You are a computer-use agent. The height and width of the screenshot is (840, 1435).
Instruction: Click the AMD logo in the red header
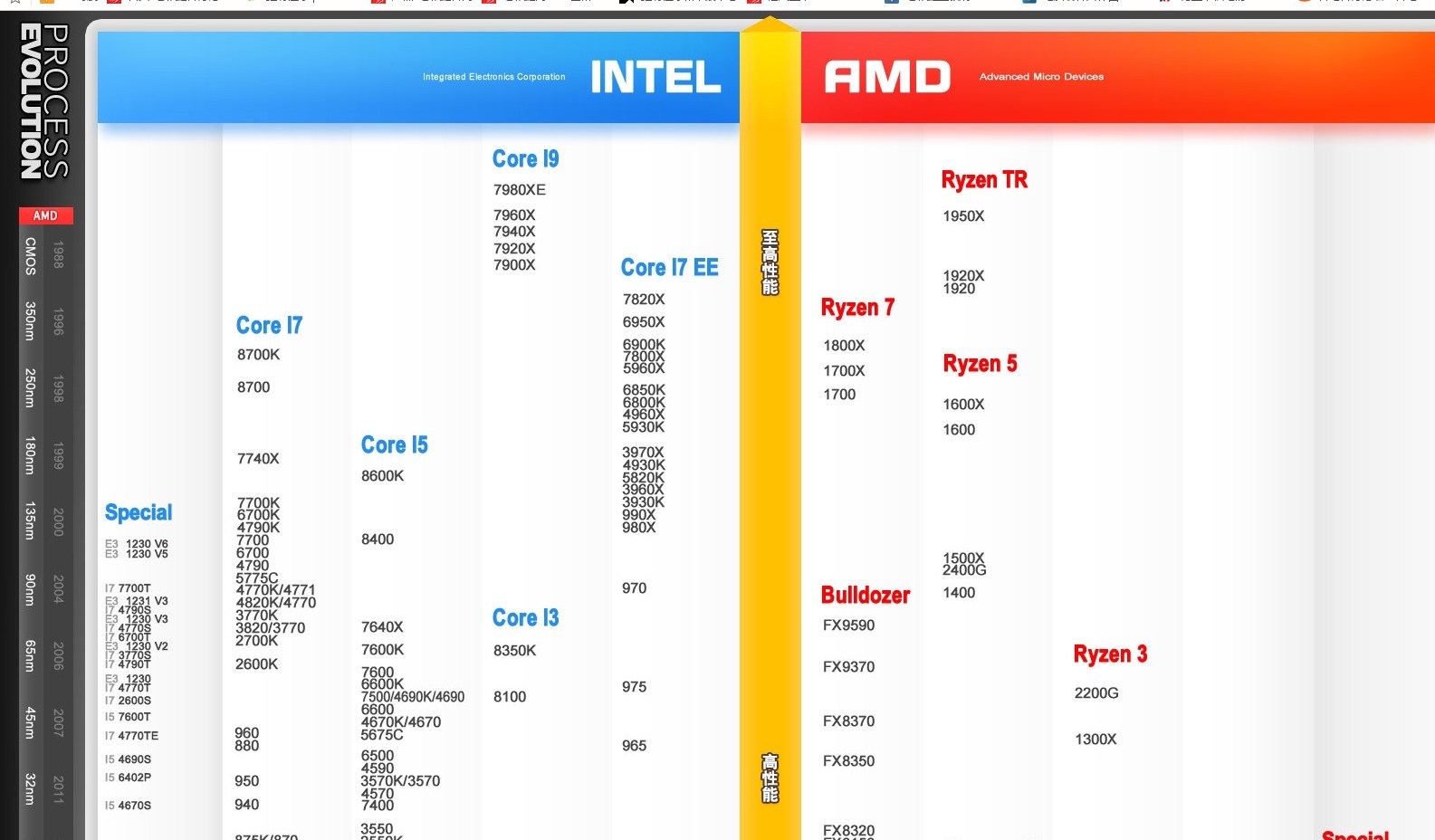tap(887, 77)
